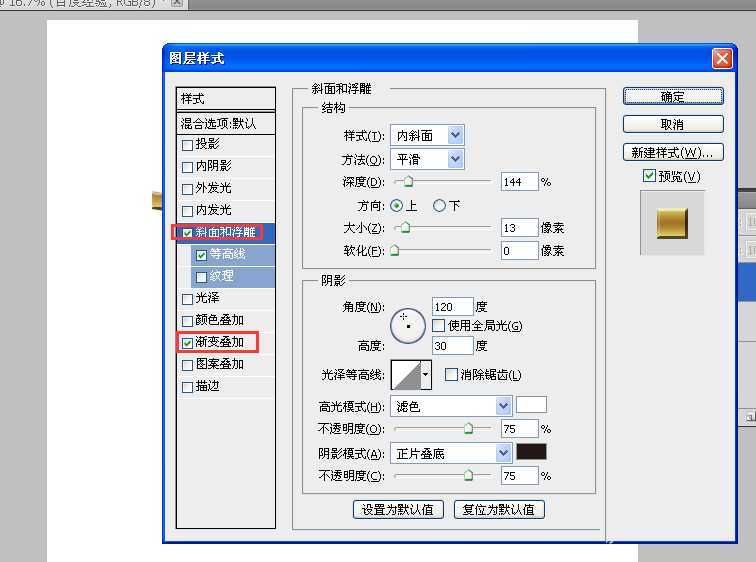This screenshot has height=562, width=756.
Task: Toggle 使用全局光 checkbox
Action: 438,326
